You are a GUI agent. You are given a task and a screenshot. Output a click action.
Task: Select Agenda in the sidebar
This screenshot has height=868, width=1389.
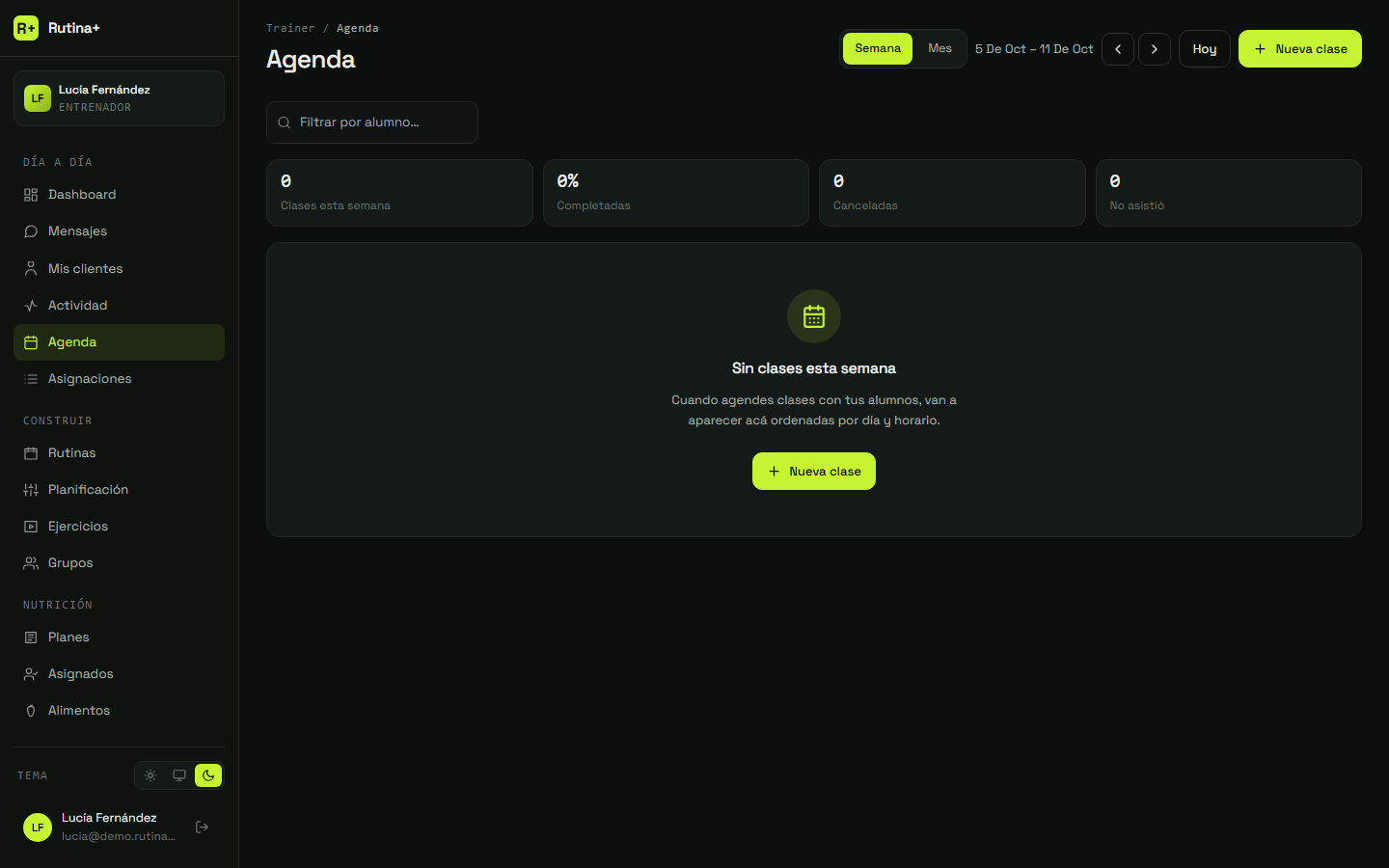pos(119,342)
